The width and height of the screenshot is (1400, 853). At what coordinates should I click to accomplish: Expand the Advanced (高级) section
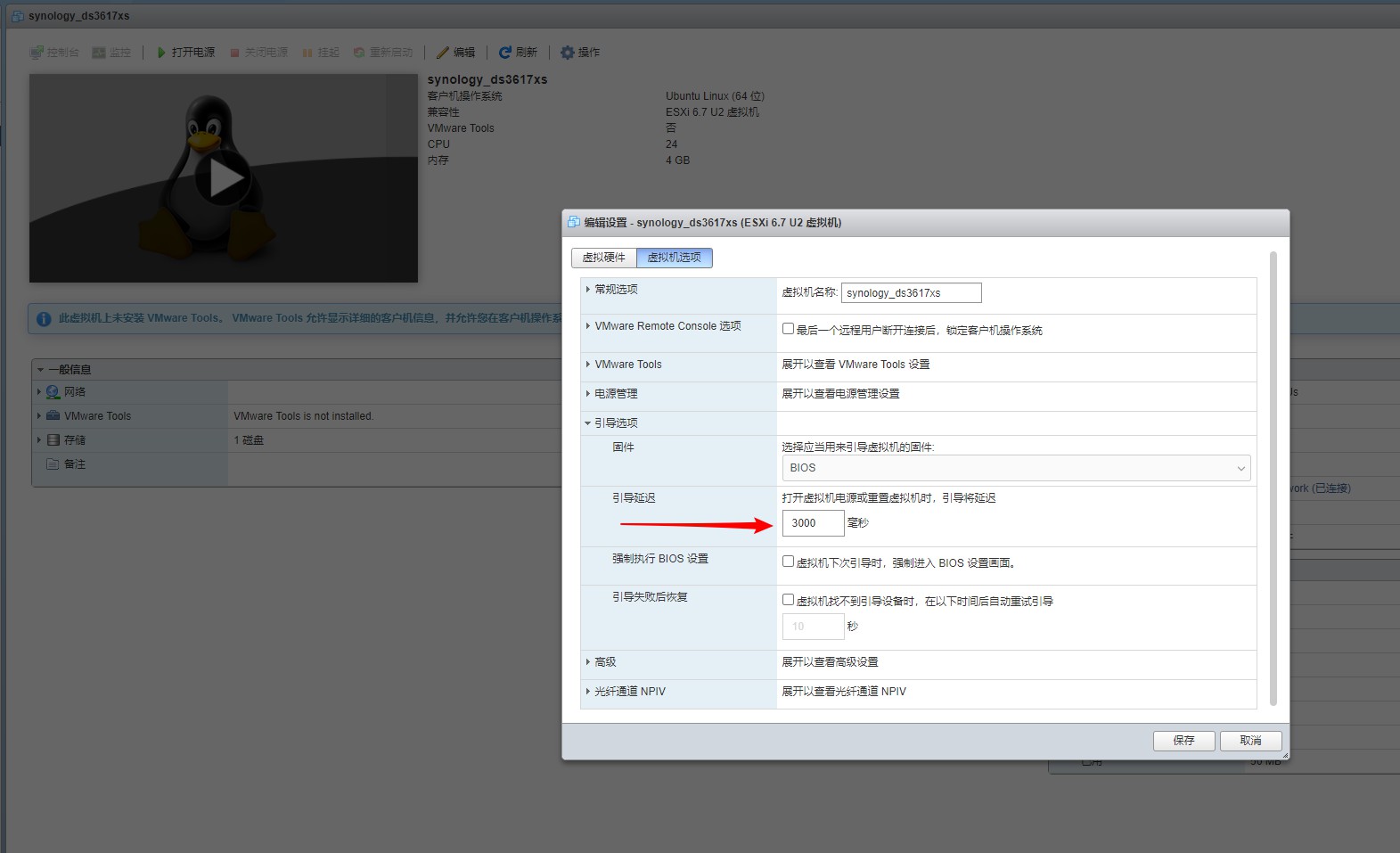pos(605,662)
